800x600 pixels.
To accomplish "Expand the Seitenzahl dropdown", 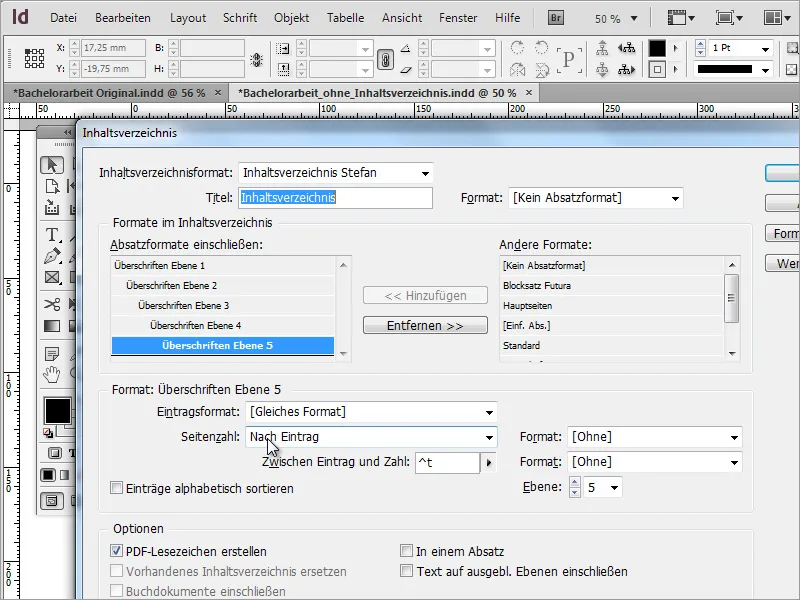I will pos(371,437).
